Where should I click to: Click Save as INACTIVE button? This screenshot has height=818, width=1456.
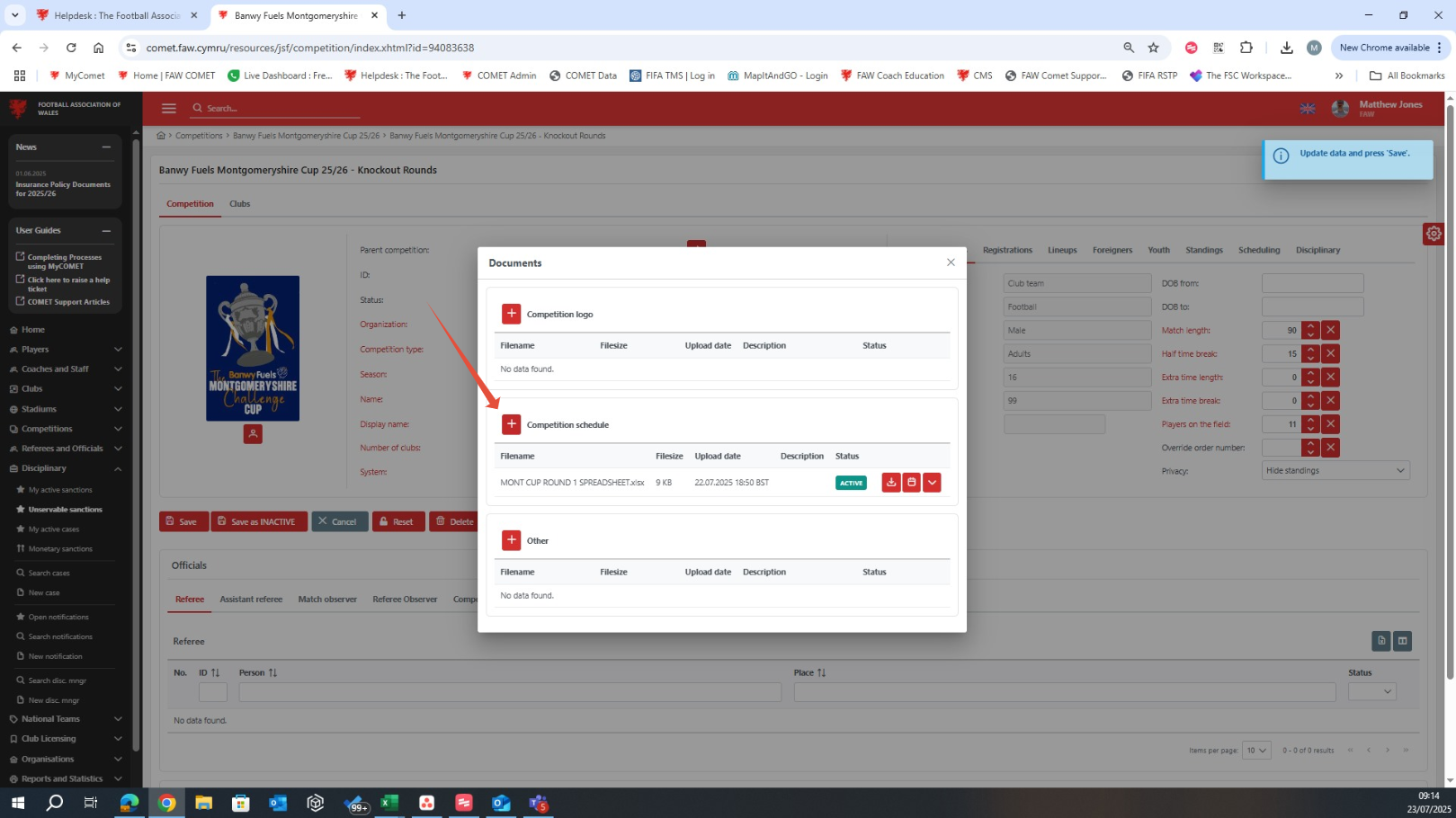[x=259, y=521]
